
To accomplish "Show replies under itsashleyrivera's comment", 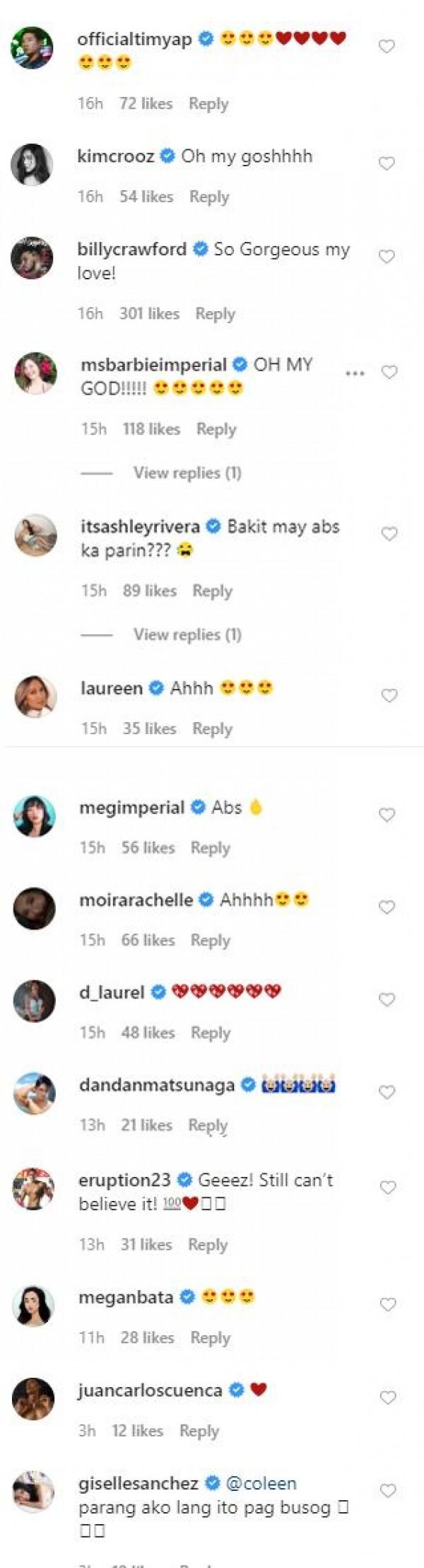I will 187,634.
